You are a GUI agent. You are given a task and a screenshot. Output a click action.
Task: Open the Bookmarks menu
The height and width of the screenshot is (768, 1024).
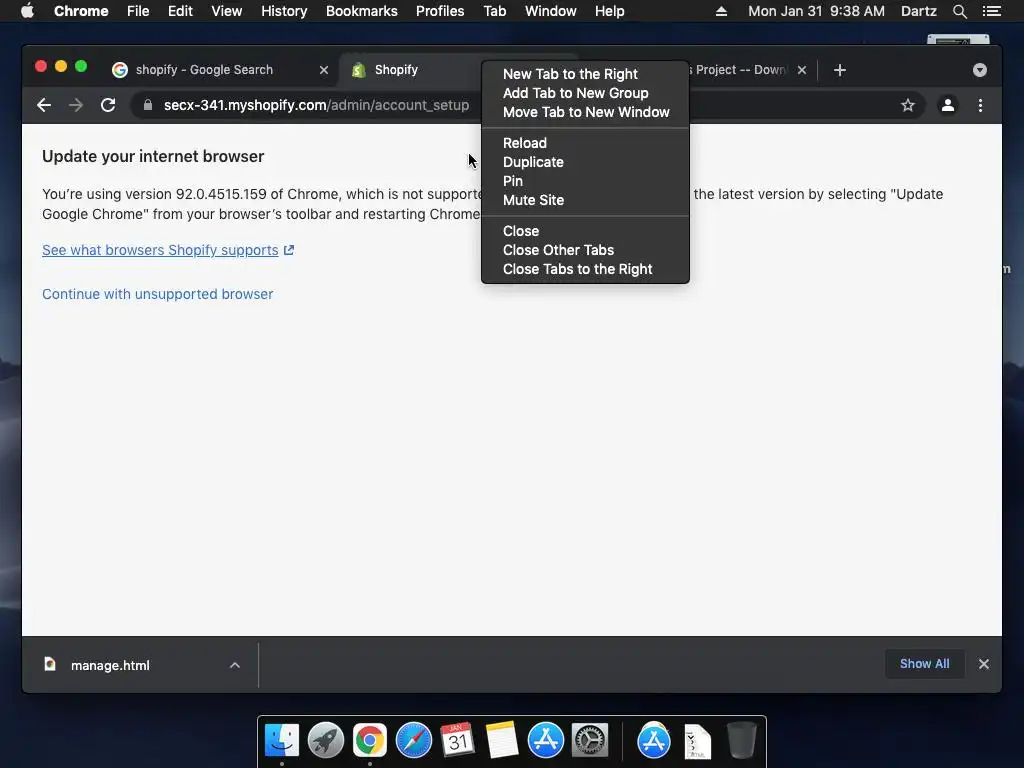pos(362,11)
